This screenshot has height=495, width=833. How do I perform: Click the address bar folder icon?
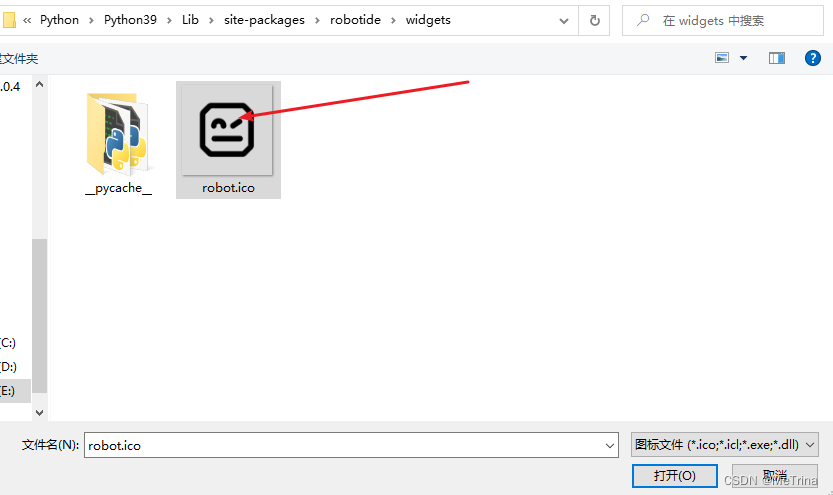8,20
